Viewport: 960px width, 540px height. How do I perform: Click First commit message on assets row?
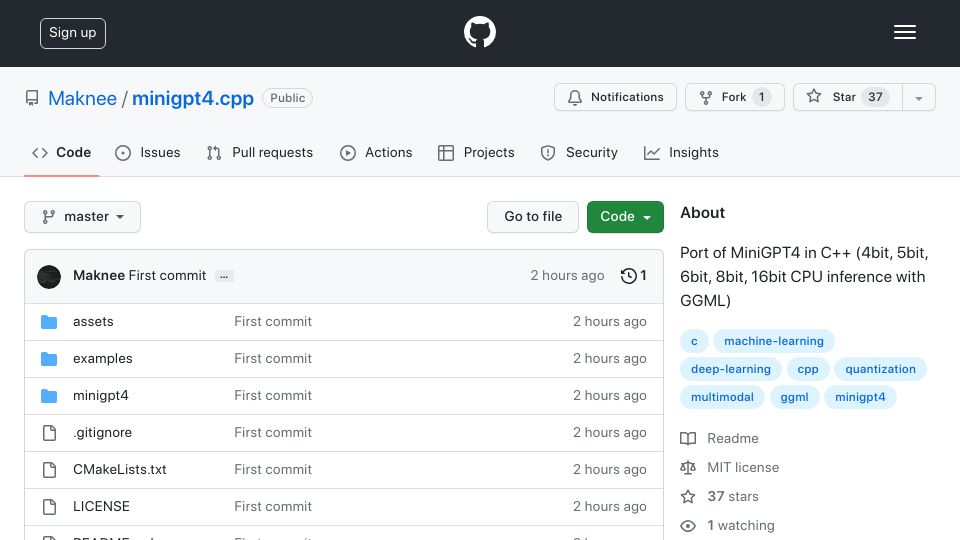pos(273,321)
